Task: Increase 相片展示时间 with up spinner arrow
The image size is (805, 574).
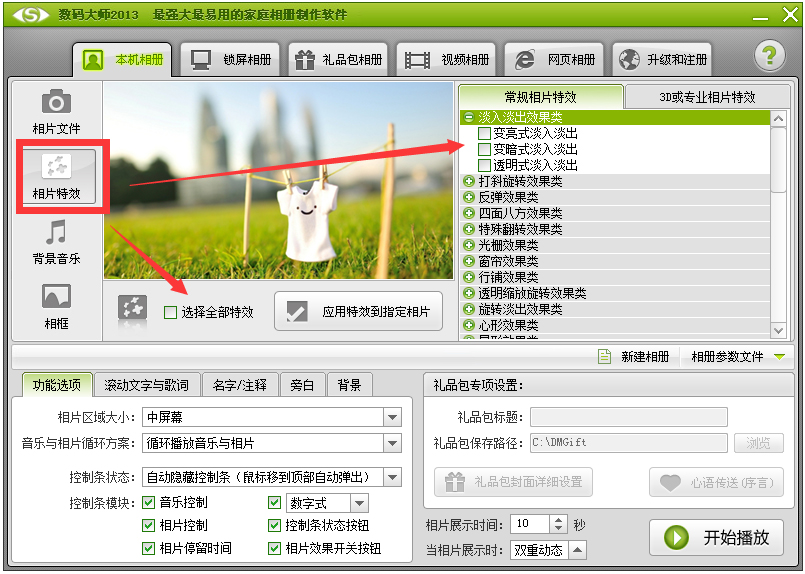Action: [559, 520]
